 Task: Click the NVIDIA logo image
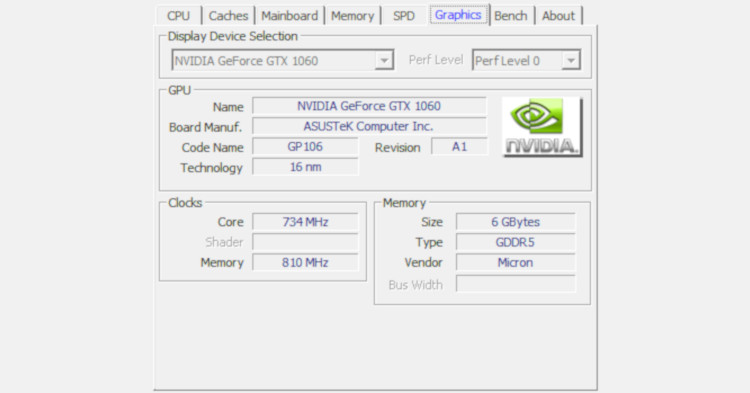click(x=542, y=127)
